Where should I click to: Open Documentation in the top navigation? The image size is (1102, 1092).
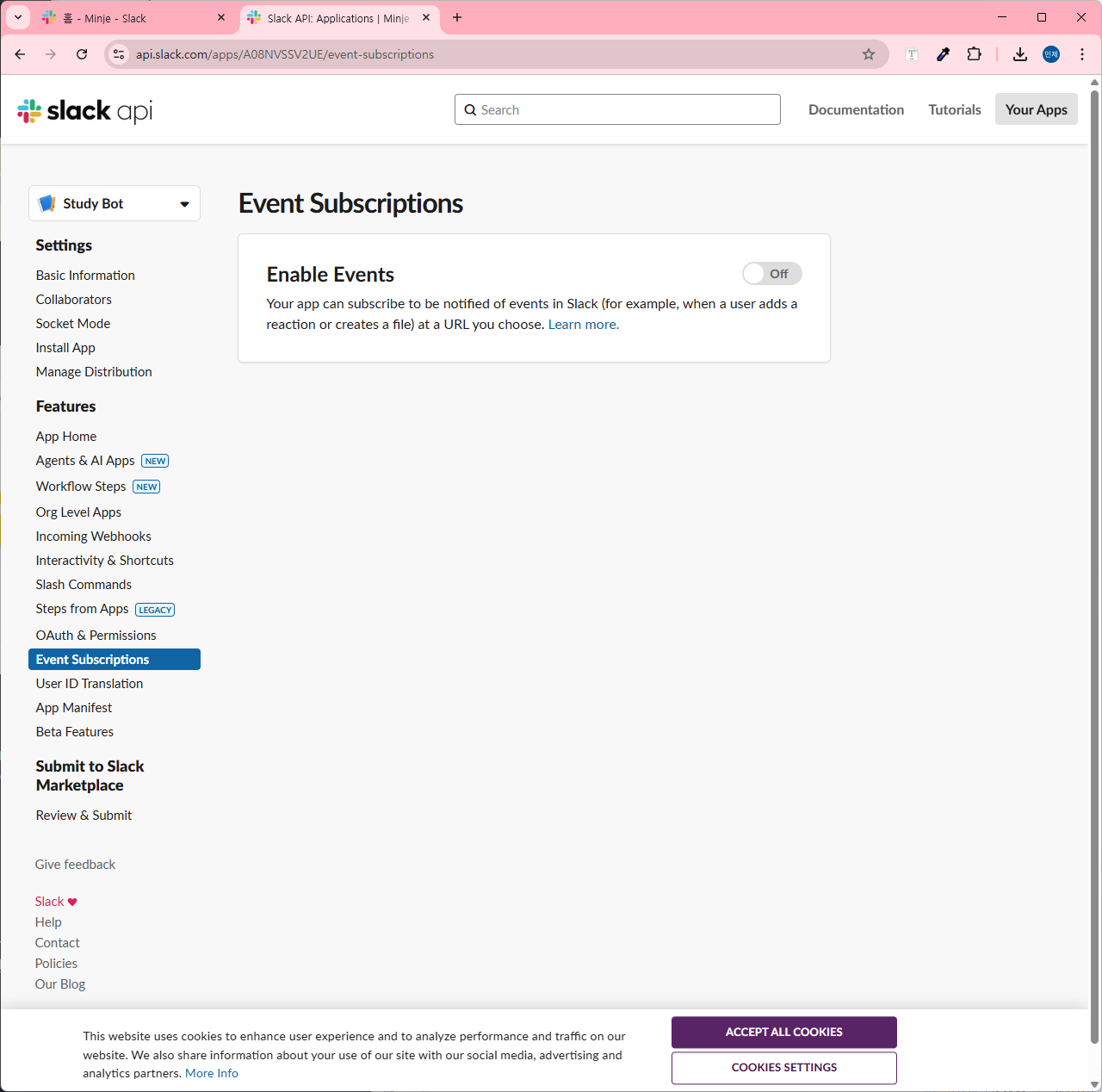pyautogui.click(x=856, y=109)
